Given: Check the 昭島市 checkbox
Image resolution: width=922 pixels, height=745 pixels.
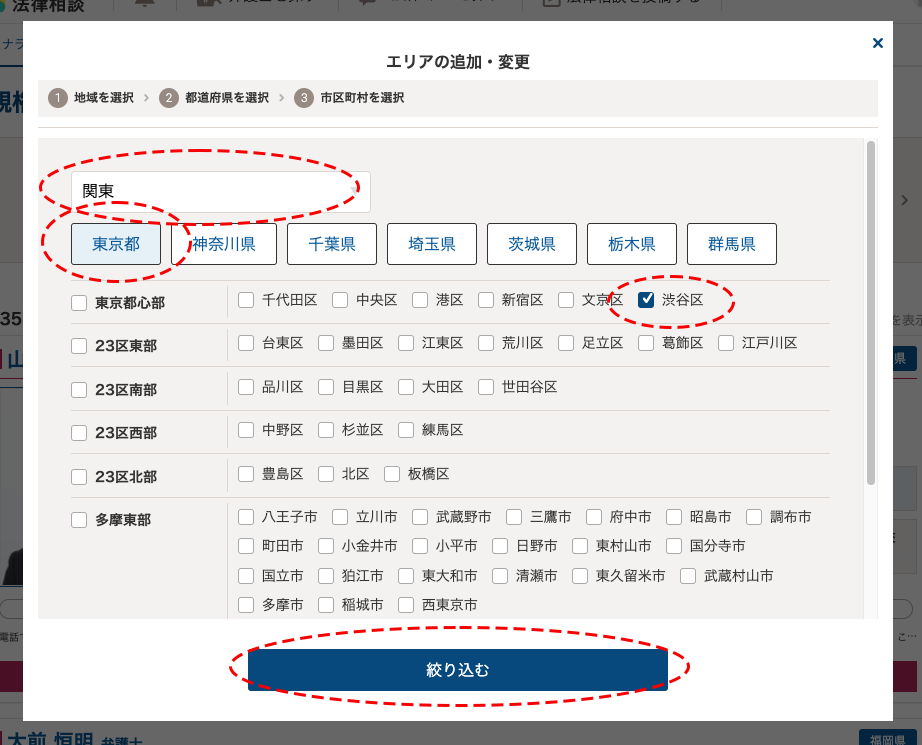Looking at the screenshot, I should click(674, 517).
